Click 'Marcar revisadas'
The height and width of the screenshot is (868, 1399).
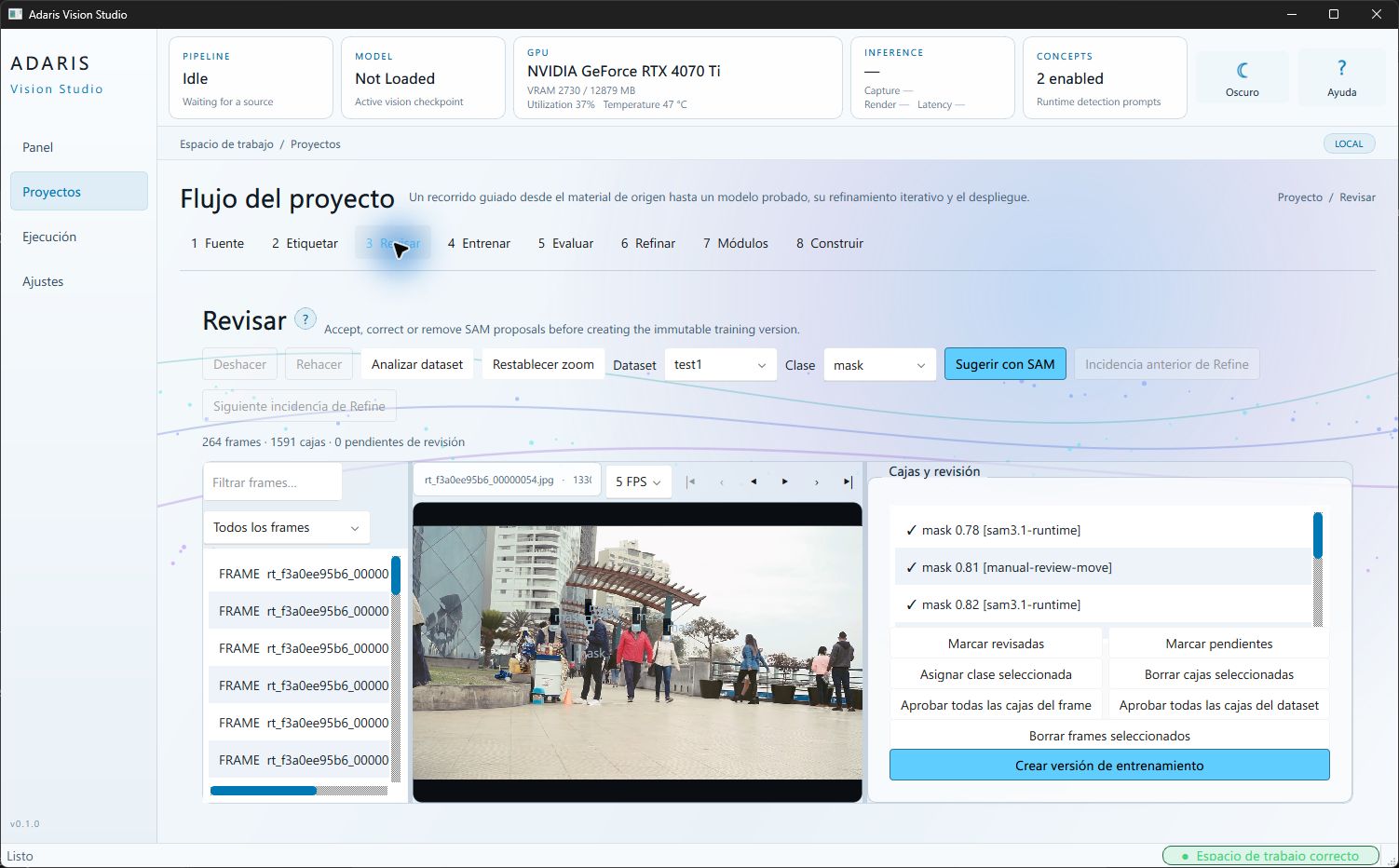tap(996, 644)
